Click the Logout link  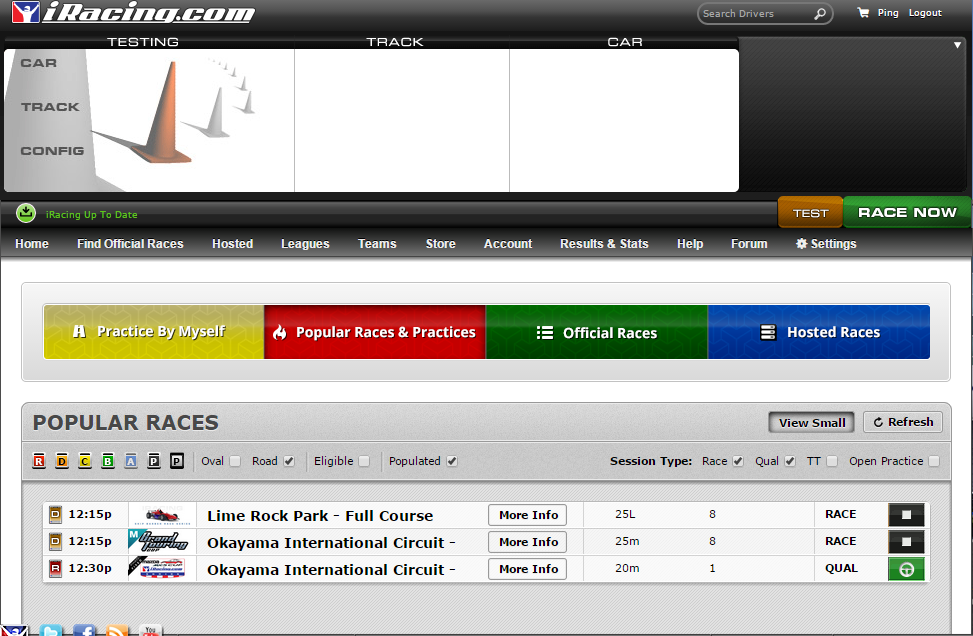(x=925, y=13)
